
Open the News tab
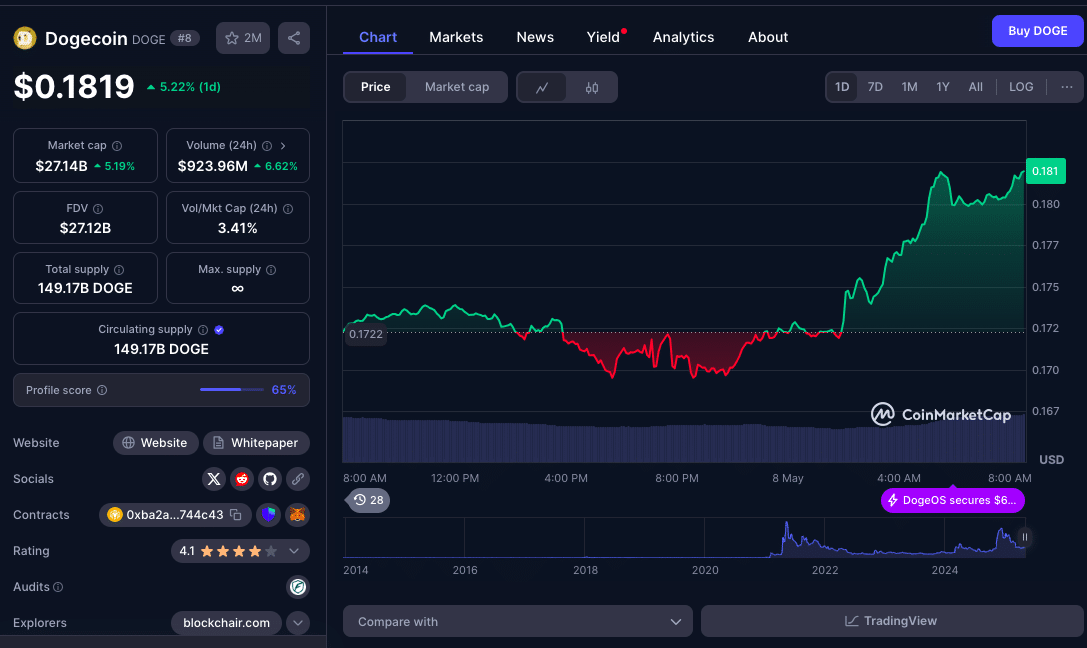535,37
